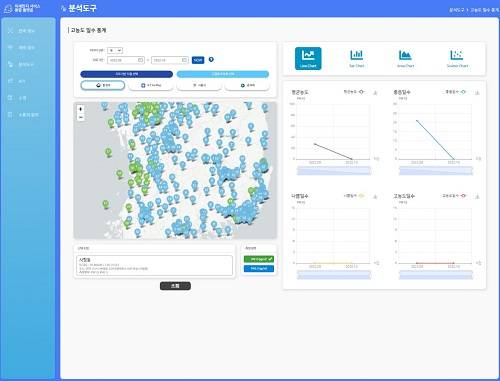Toggle the blue PM2.5 legend option
This screenshot has width=500, height=381.
[259, 268]
